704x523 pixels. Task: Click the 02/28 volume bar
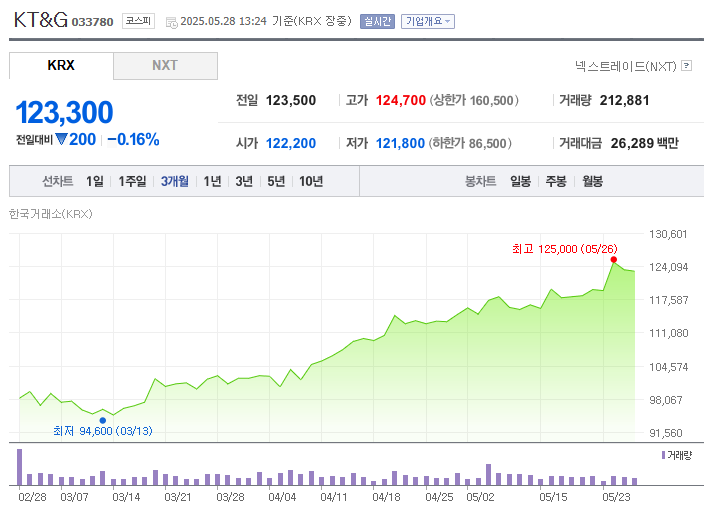pyautogui.click(x=19, y=467)
